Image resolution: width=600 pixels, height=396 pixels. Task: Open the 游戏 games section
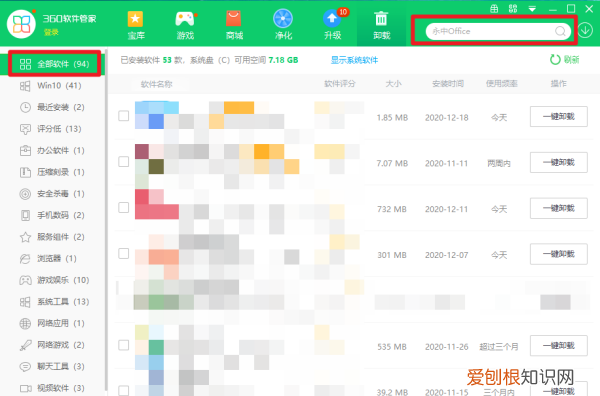185,26
